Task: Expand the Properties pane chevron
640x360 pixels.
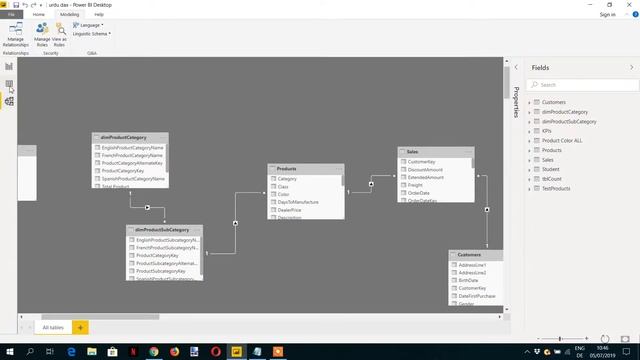Action: point(516,67)
